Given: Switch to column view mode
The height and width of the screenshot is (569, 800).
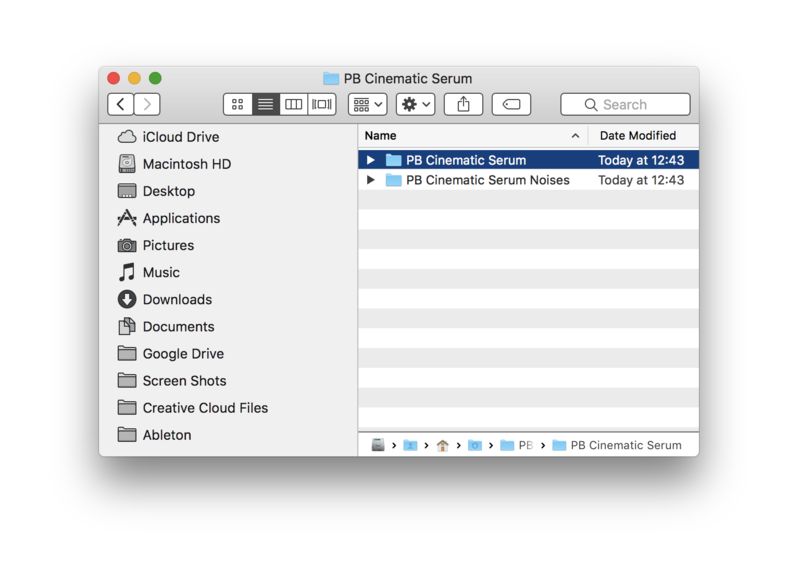Looking at the screenshot, I should point(293,104).
